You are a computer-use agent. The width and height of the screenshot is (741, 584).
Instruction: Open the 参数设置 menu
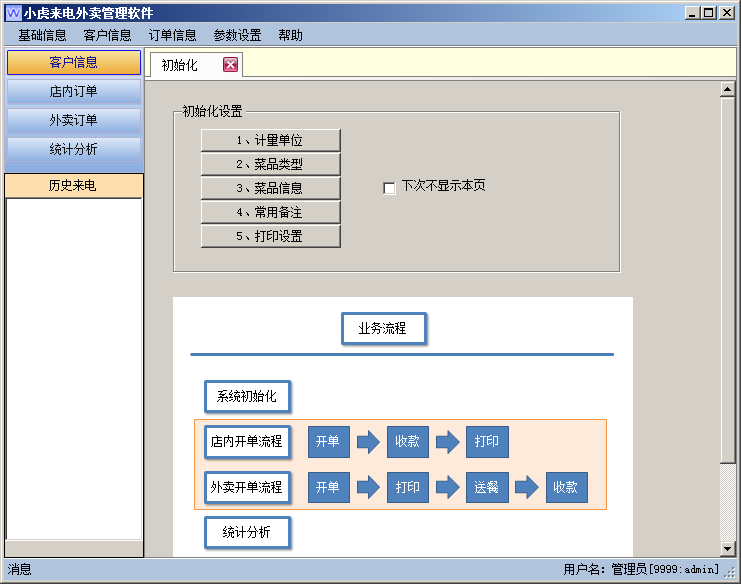click(x=237, y=35)
